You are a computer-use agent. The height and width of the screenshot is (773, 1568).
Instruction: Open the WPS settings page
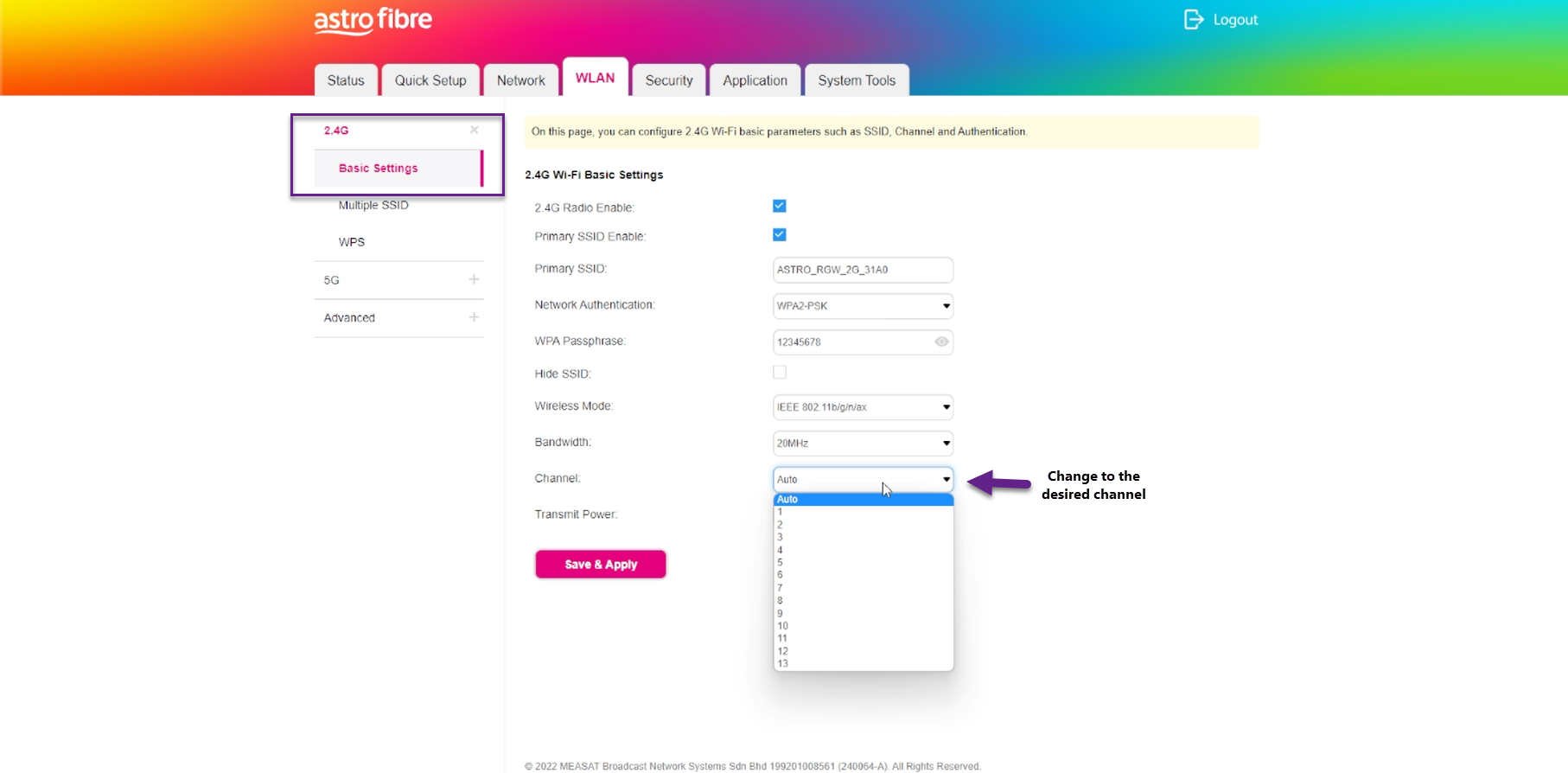pyautogui.click(x=352, y=242)
